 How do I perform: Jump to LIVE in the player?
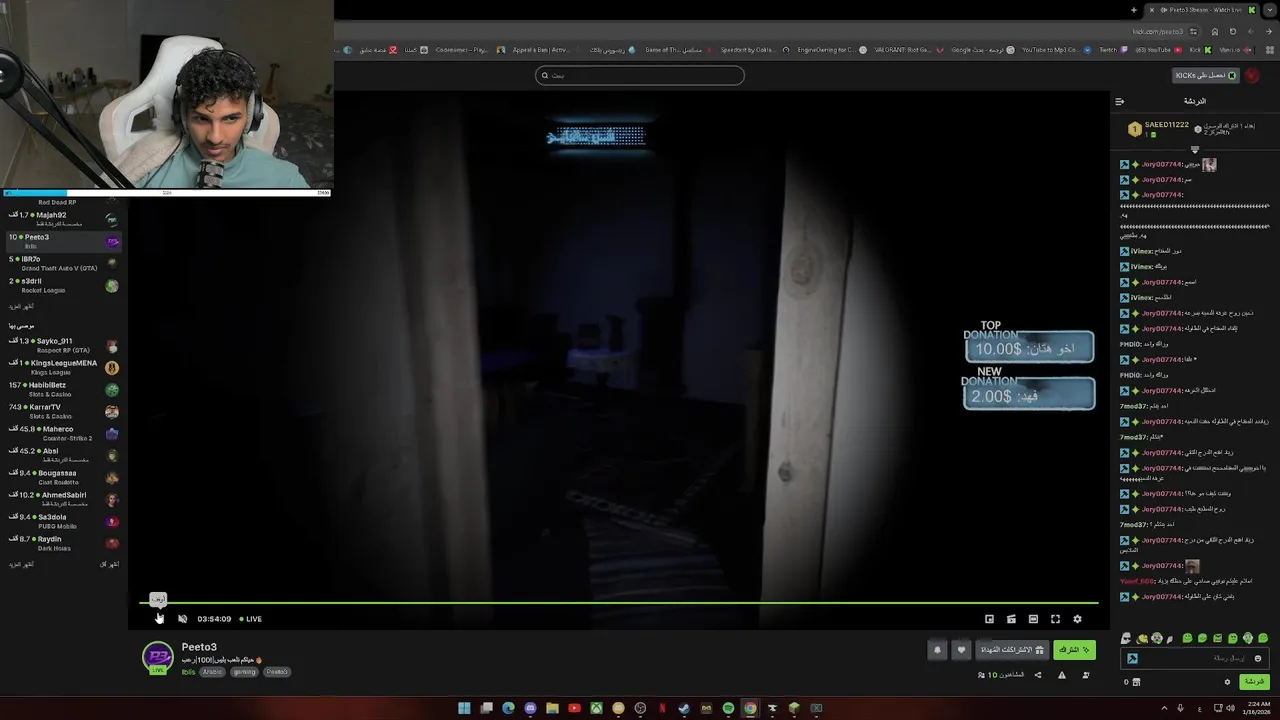pos(250,619)
